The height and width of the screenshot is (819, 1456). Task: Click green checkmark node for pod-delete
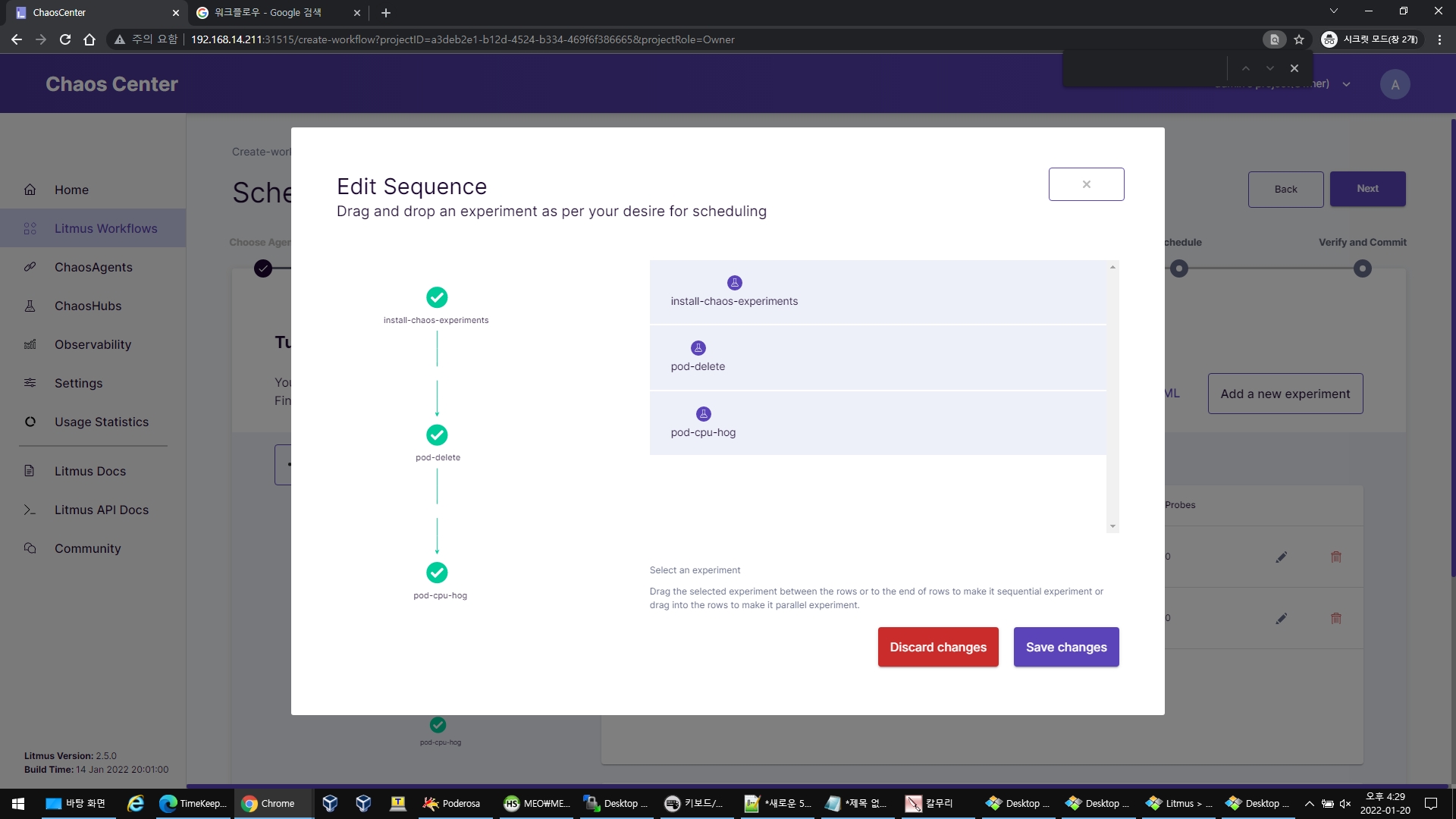pyautogui.click(x=437, y=435)
